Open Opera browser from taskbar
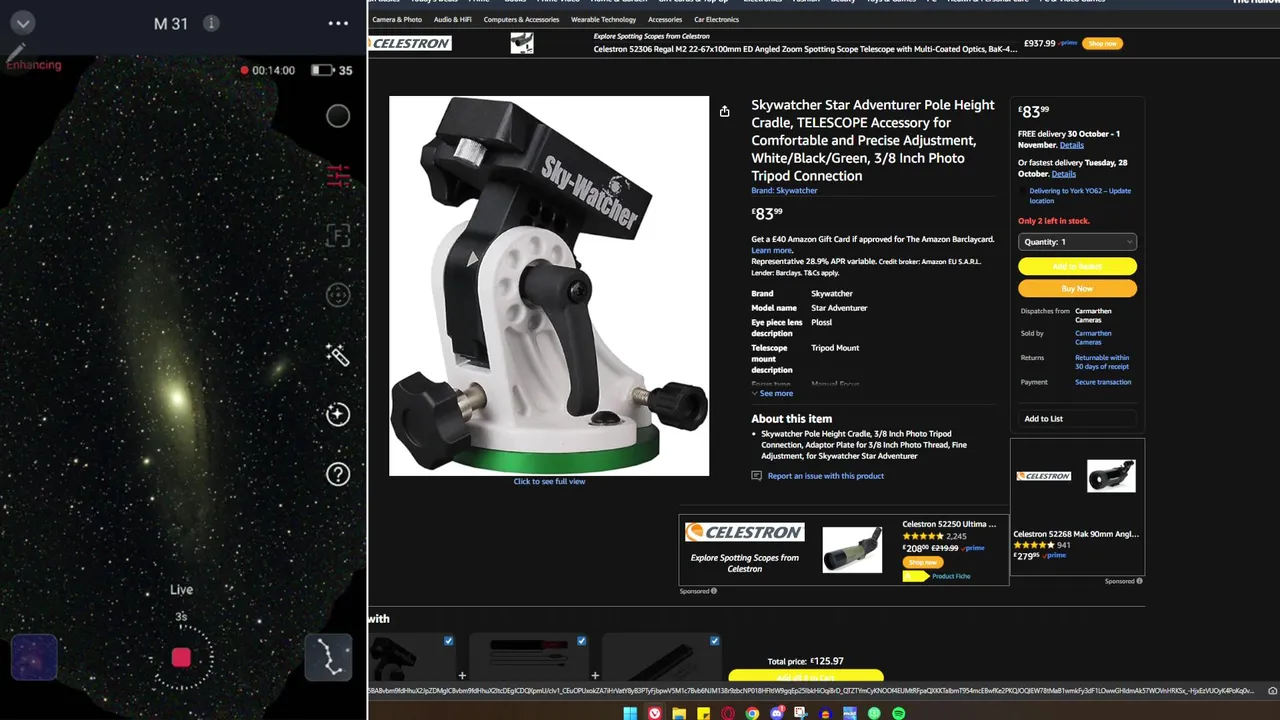The image size is (1280, 720). click(728, 713)
